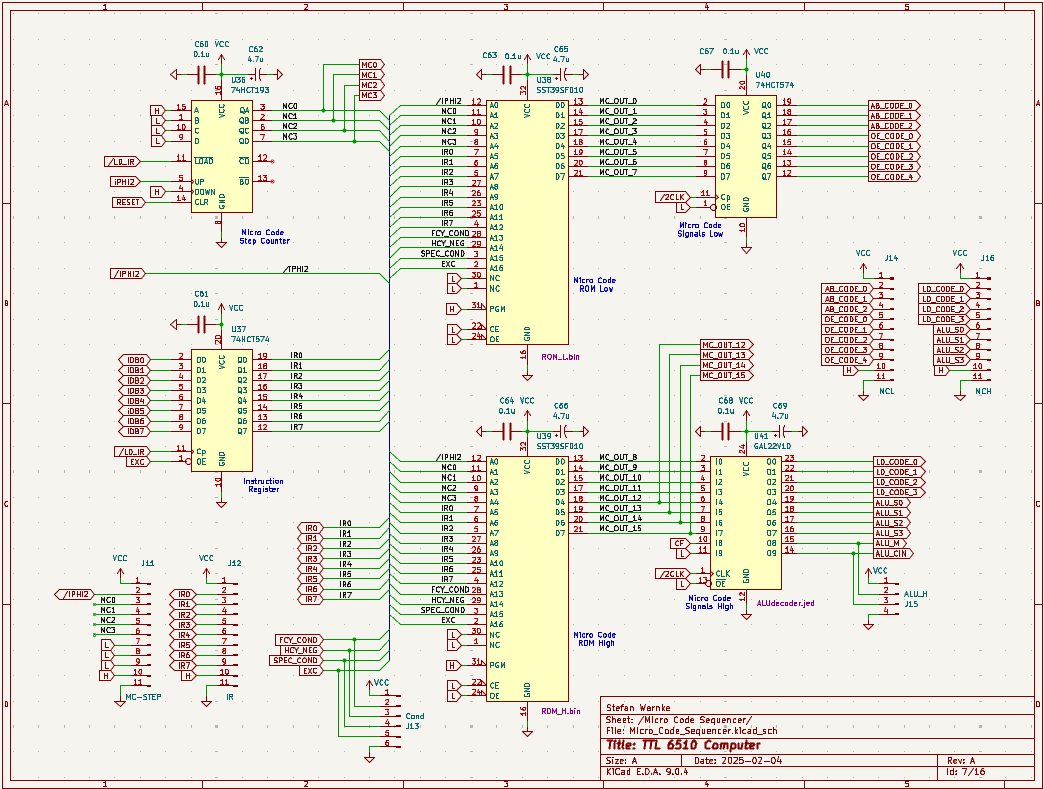Select the U39 Micro Code ROM High chip
The height and width of the screenshot is (789, 1044).
pos(526,578)
